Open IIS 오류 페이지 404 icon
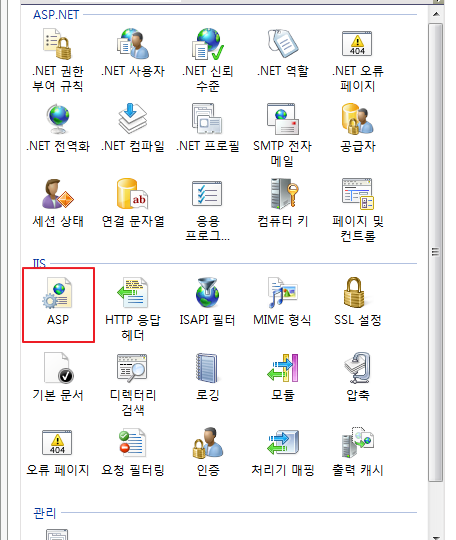This screenshot has width=456, height=540. pyautogui.click(x=57, y=443)
